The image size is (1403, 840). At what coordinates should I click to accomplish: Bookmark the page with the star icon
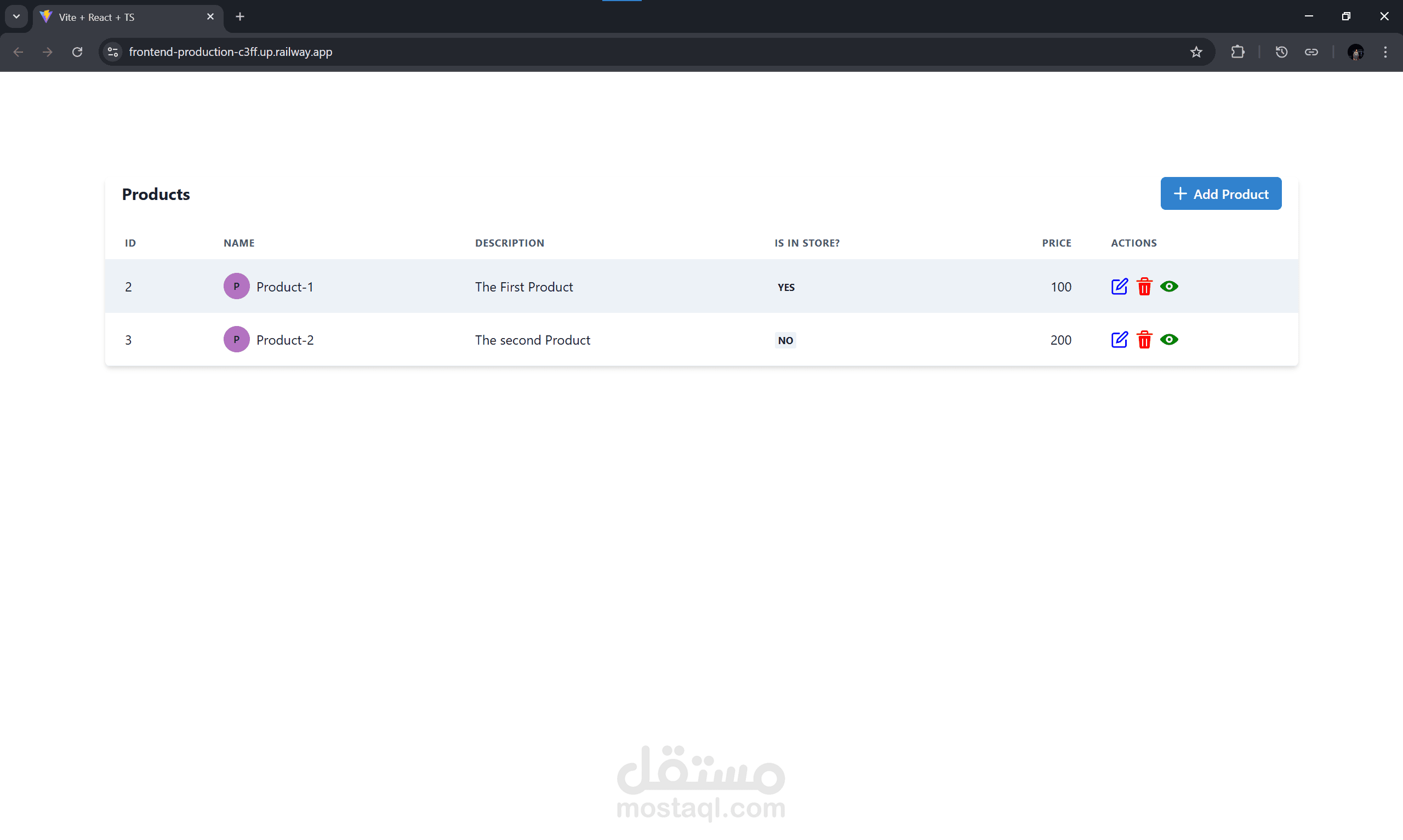[x=1196, y=52]
